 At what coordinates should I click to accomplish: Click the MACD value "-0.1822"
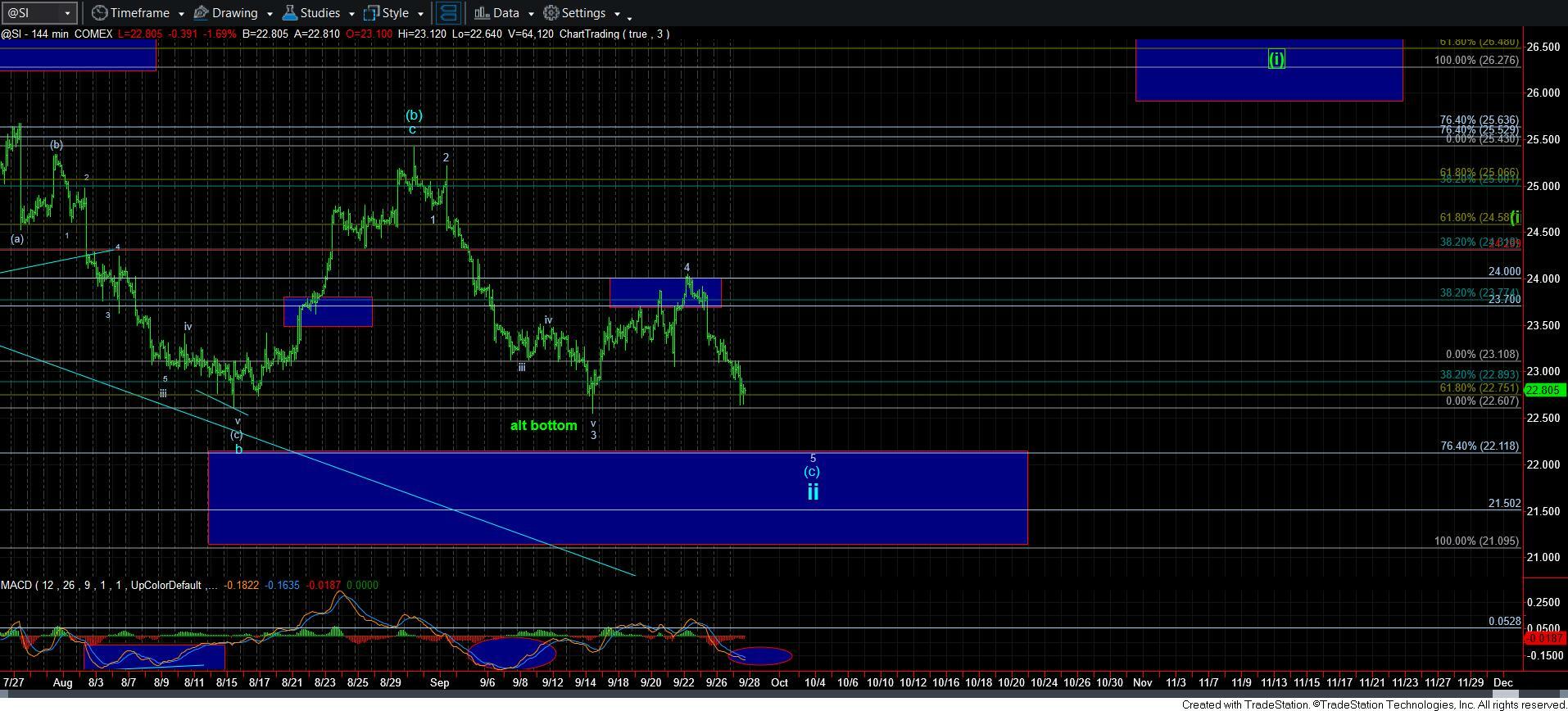pyautogui.click(x=242, y=585)
